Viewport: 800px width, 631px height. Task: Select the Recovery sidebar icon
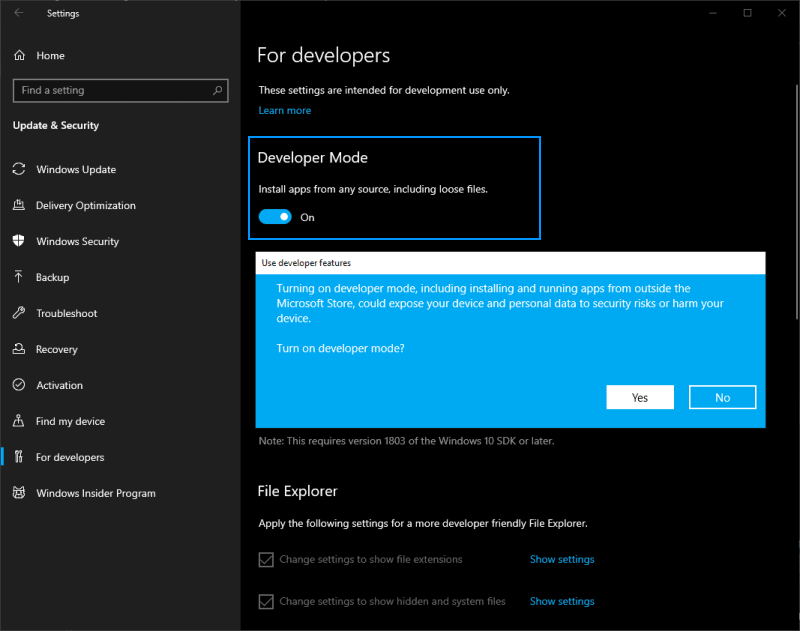point(19,349)
